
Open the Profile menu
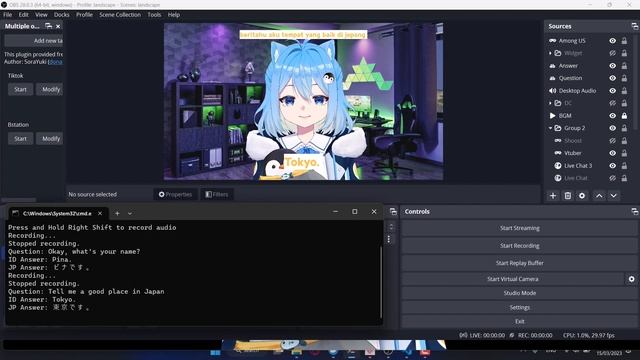click(x=84, y=15)
